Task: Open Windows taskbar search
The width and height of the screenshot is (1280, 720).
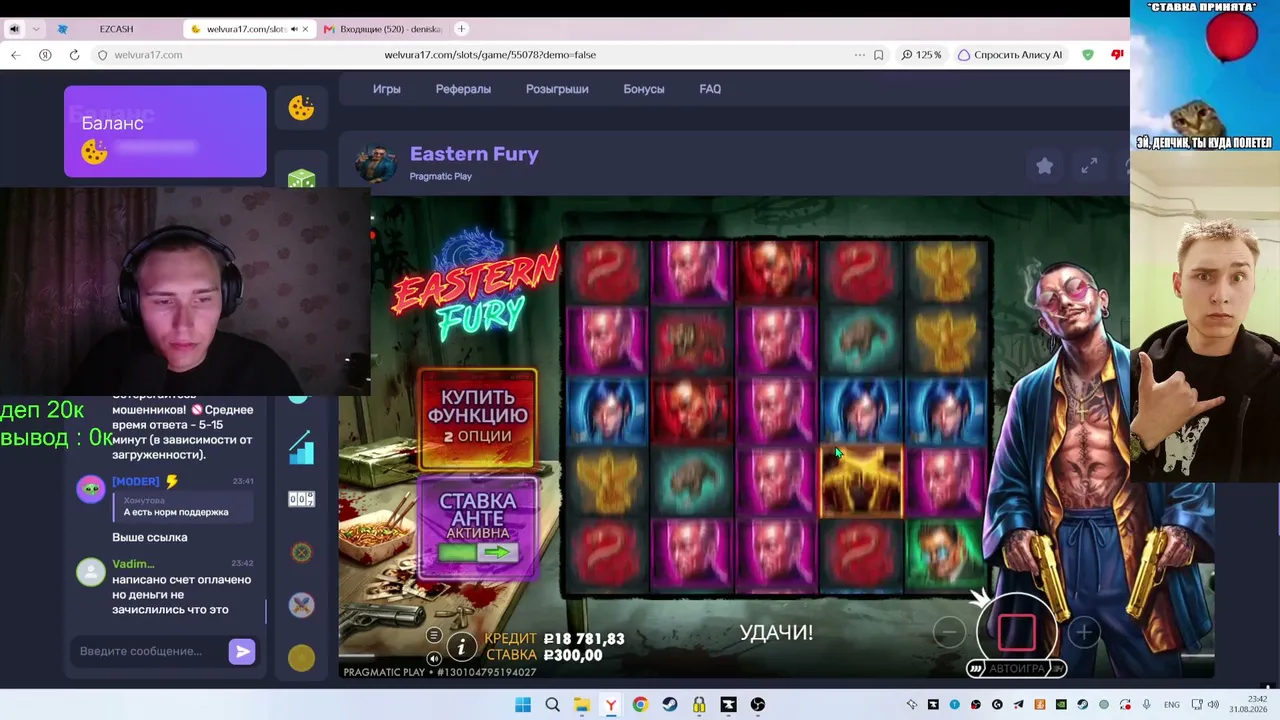Action: [x=552, y=705]
